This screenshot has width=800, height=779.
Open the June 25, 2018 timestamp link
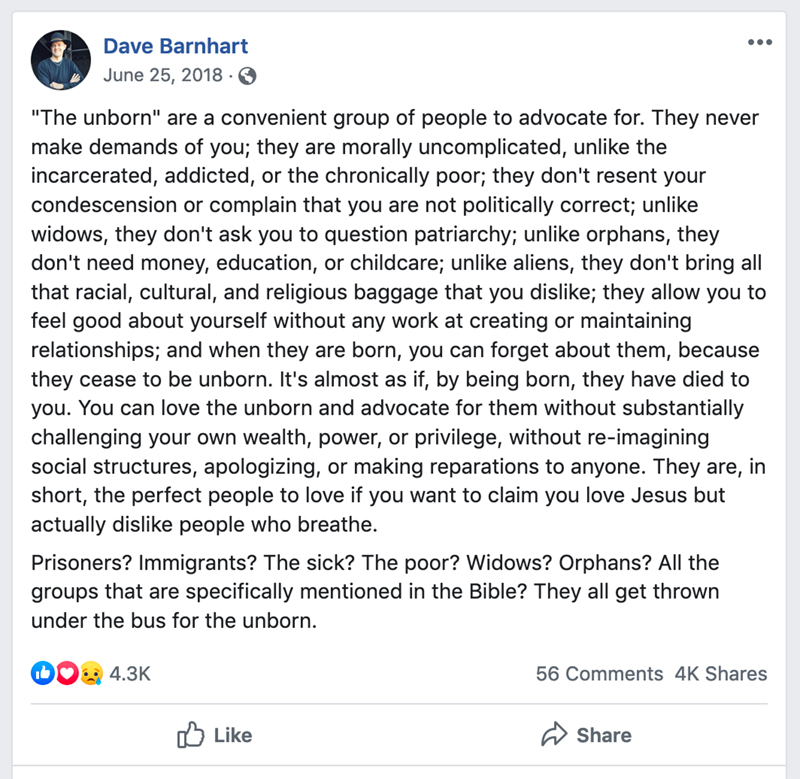coord(163,75)
